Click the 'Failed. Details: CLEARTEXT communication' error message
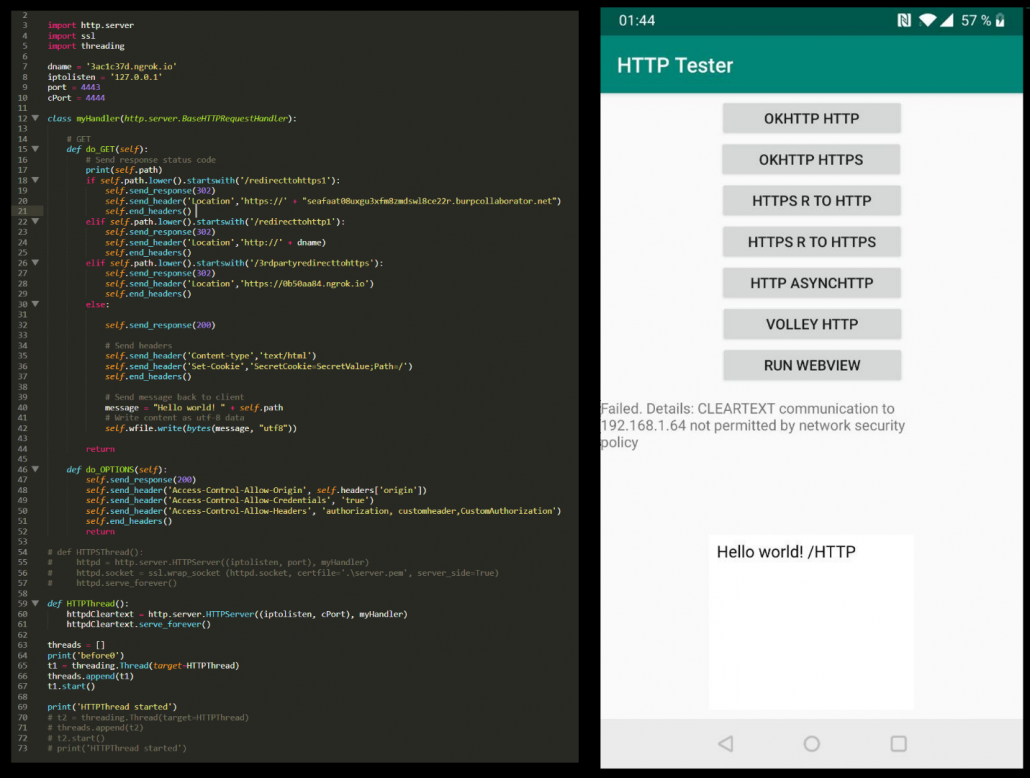This screenshot has width=1030, height=778. pos(753,425)
